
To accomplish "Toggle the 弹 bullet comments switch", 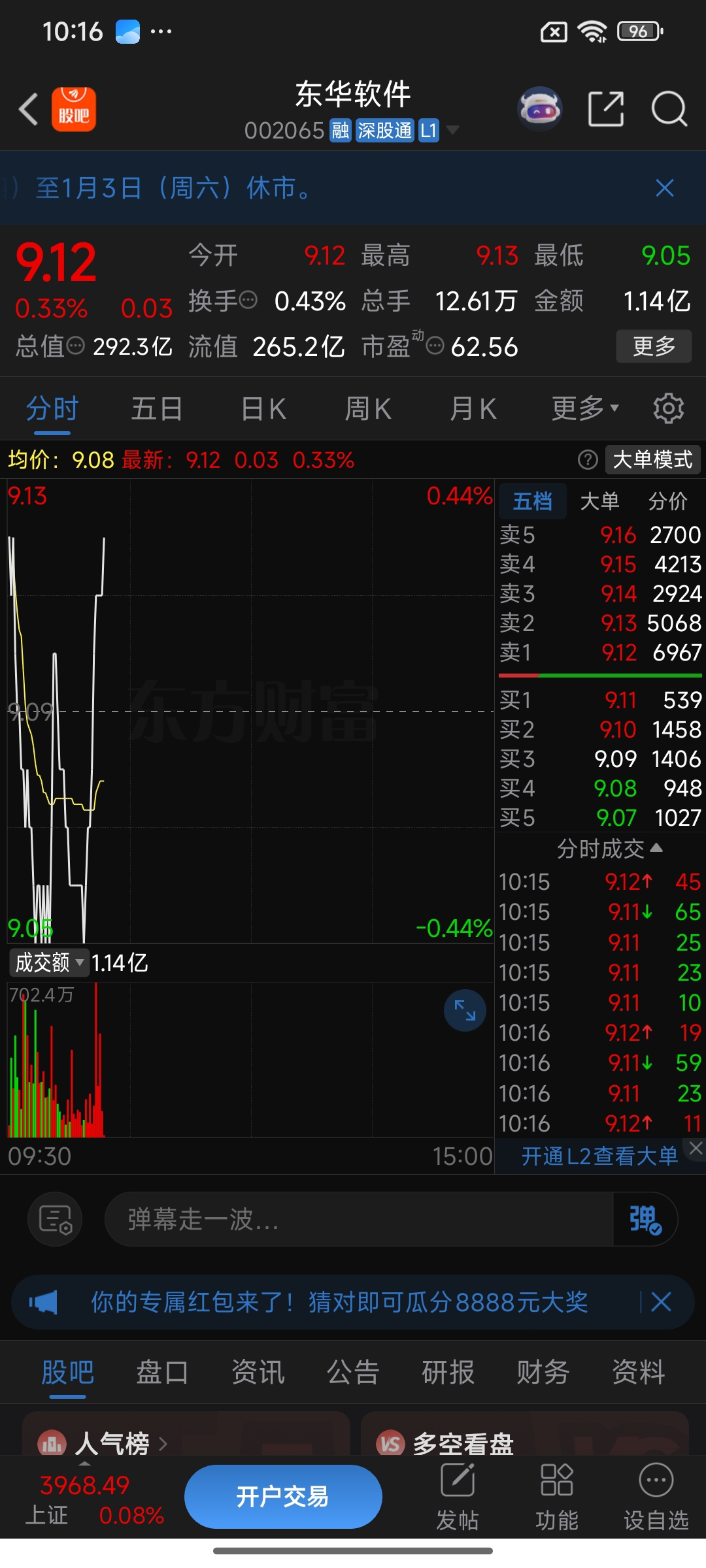I will tap(645, 1219).
